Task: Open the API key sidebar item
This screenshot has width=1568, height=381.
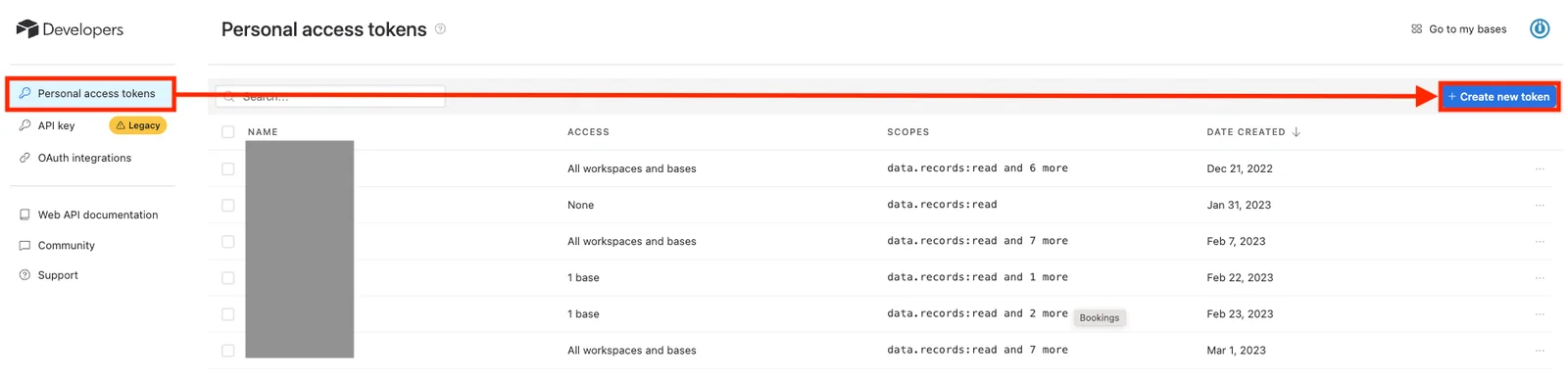Action: [56, 125]
